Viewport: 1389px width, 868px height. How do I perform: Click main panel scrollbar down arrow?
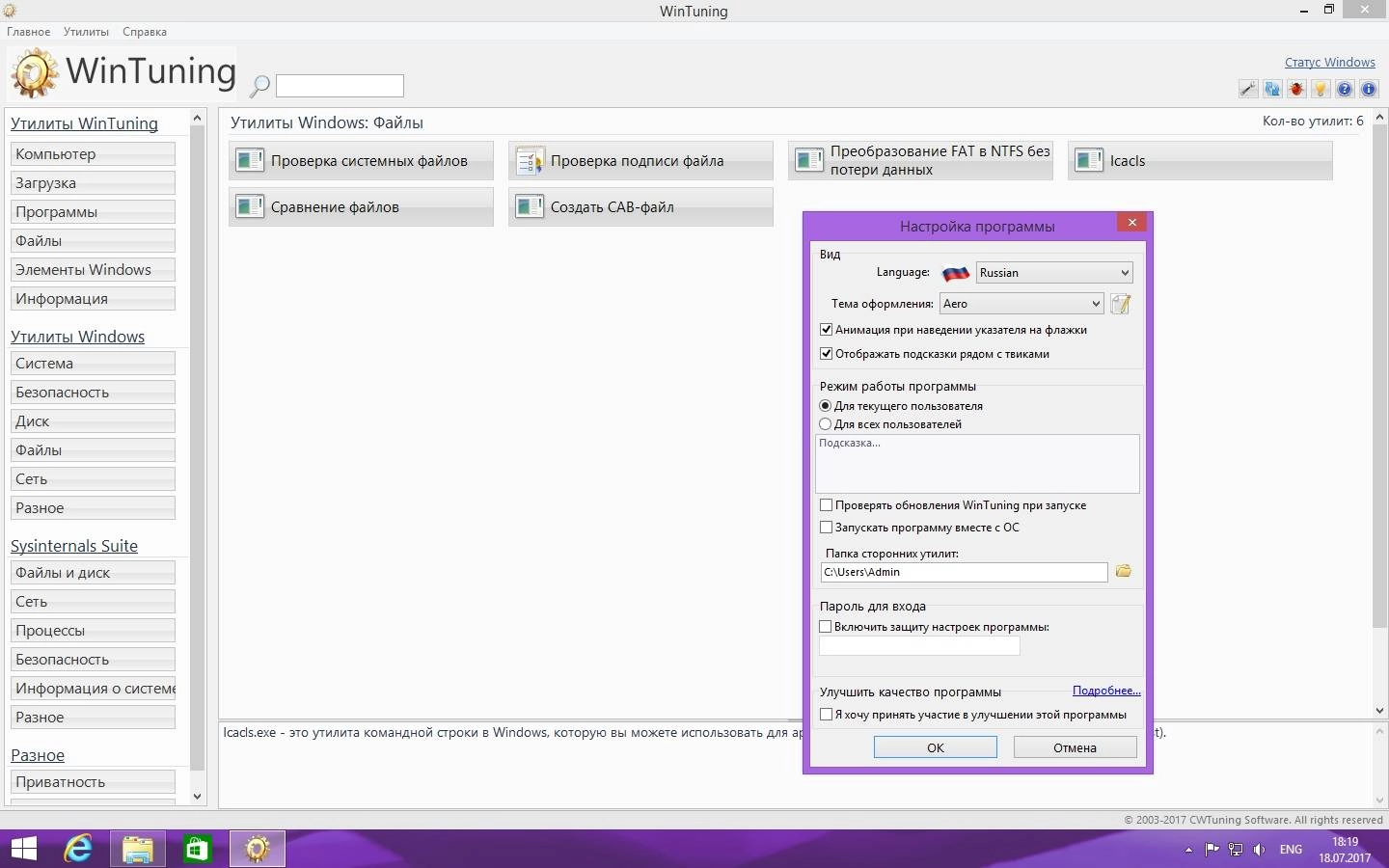(1379, 711)
